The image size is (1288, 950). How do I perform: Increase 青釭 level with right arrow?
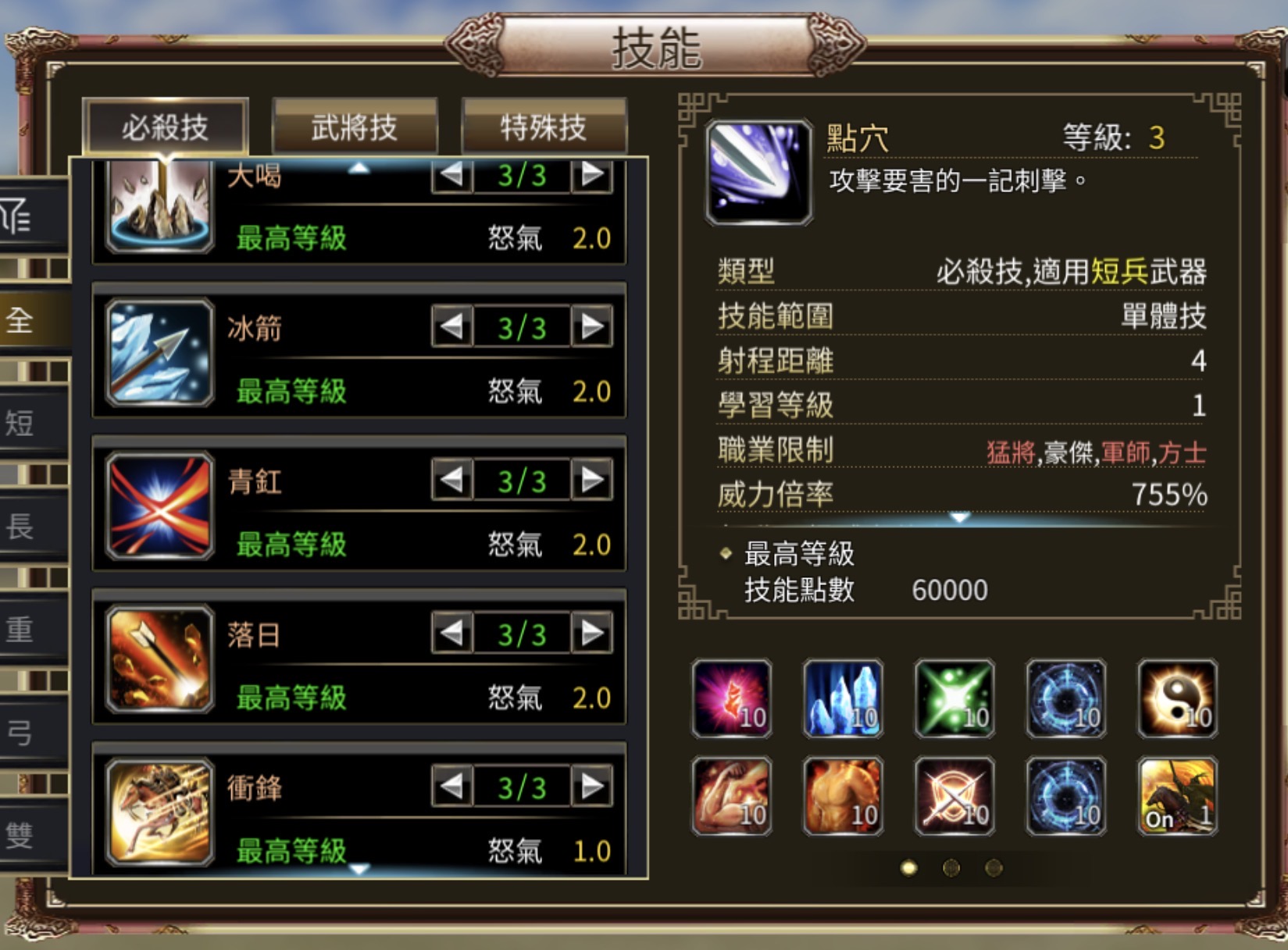pos(592,480)
